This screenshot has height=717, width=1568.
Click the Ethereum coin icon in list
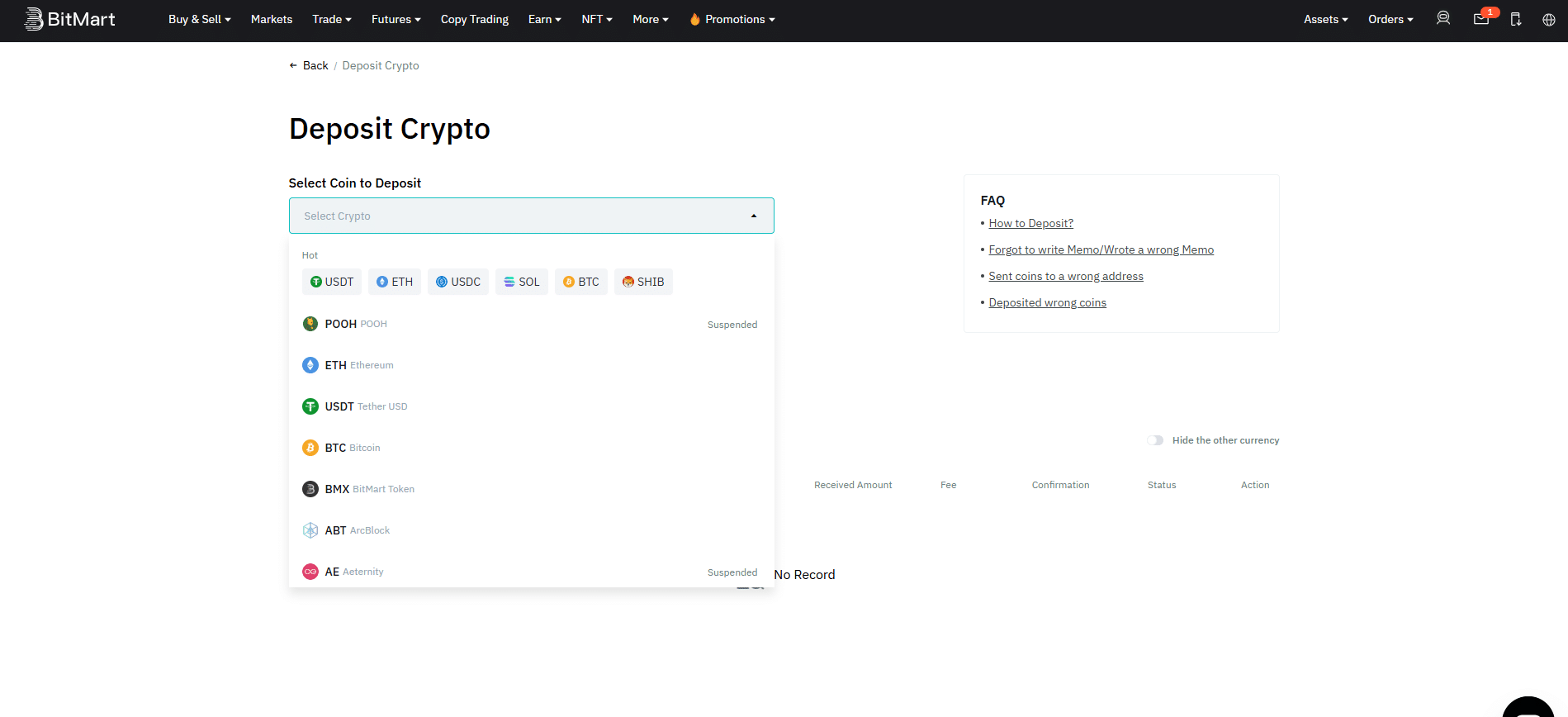click(310, 365)
